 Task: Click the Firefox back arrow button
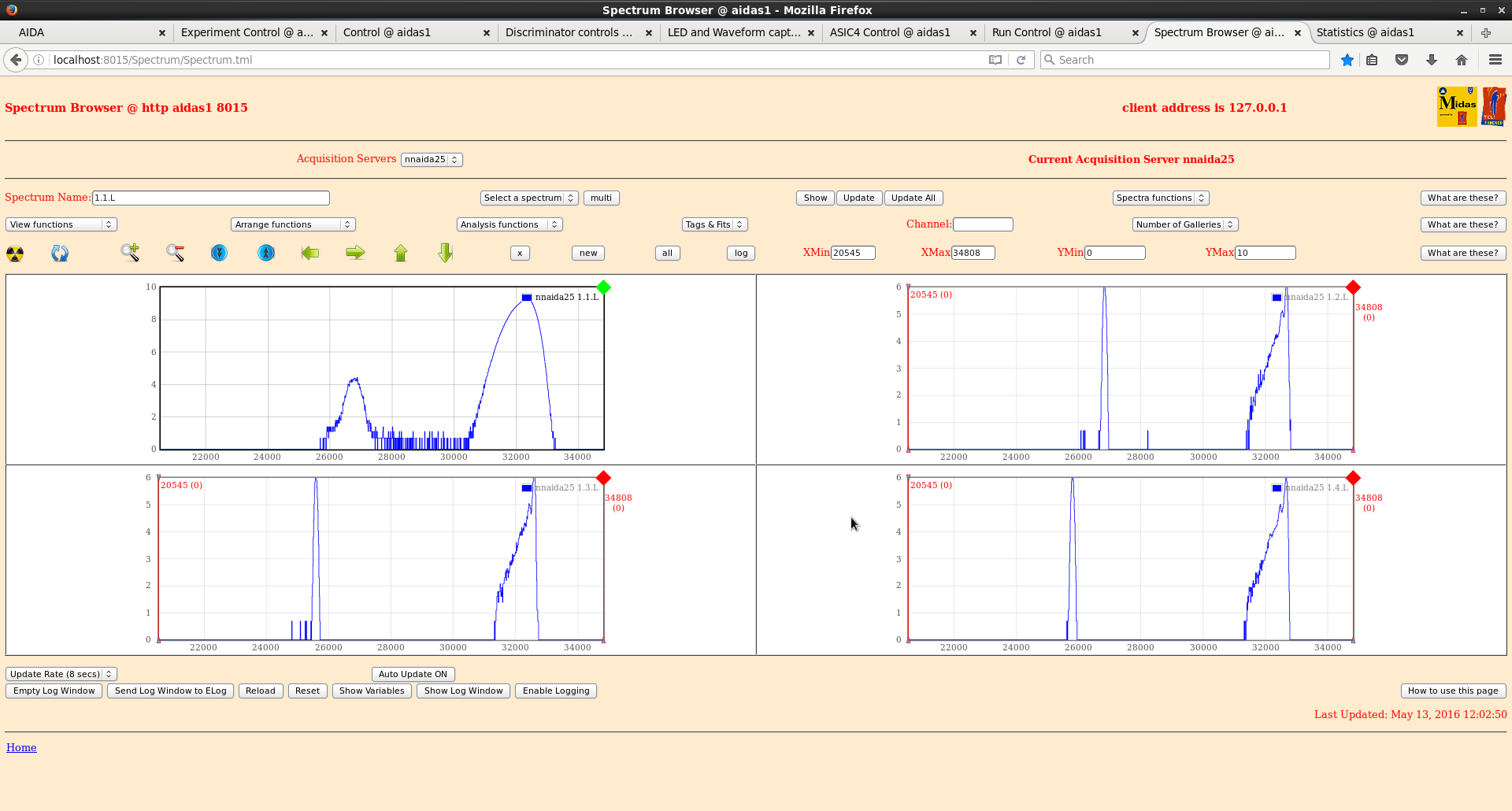pos(16,60)
